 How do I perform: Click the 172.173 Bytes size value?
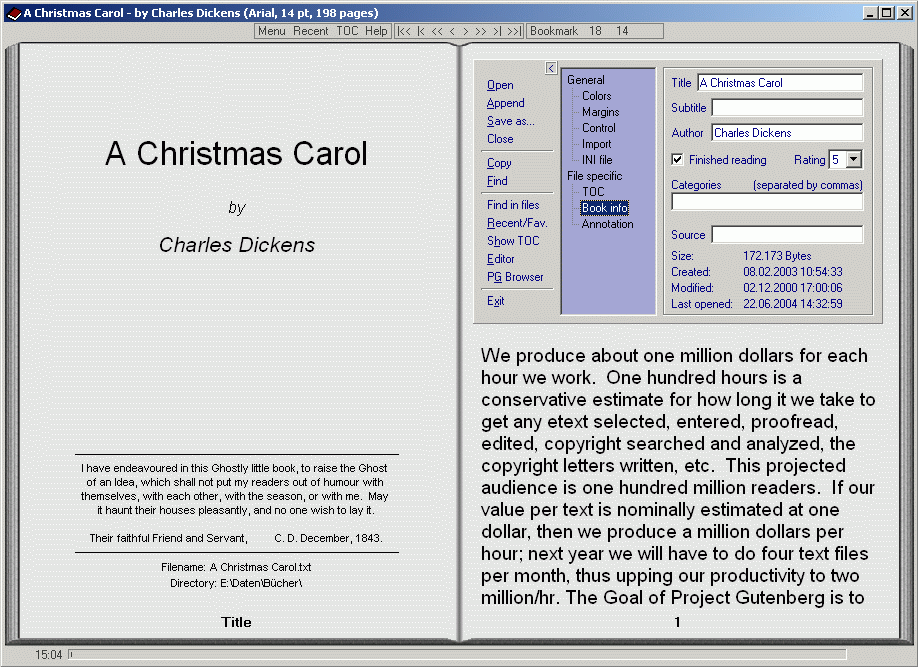tap(777, 256)
